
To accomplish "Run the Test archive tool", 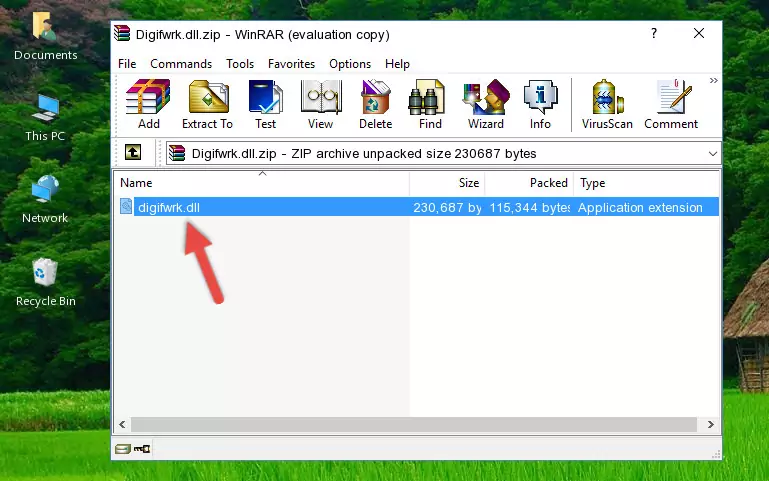I will [265, 104].
